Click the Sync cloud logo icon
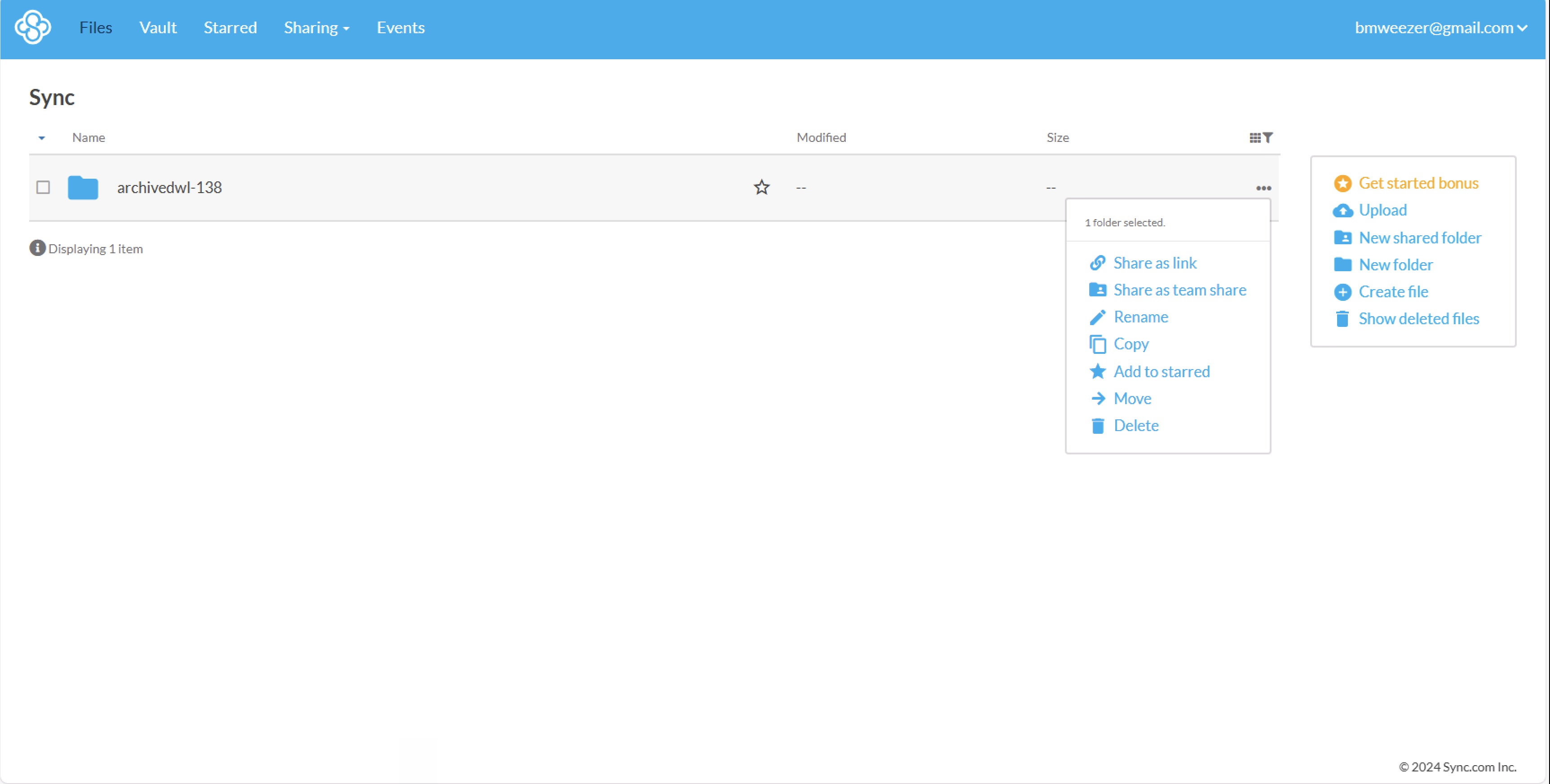 pos(32,27)
